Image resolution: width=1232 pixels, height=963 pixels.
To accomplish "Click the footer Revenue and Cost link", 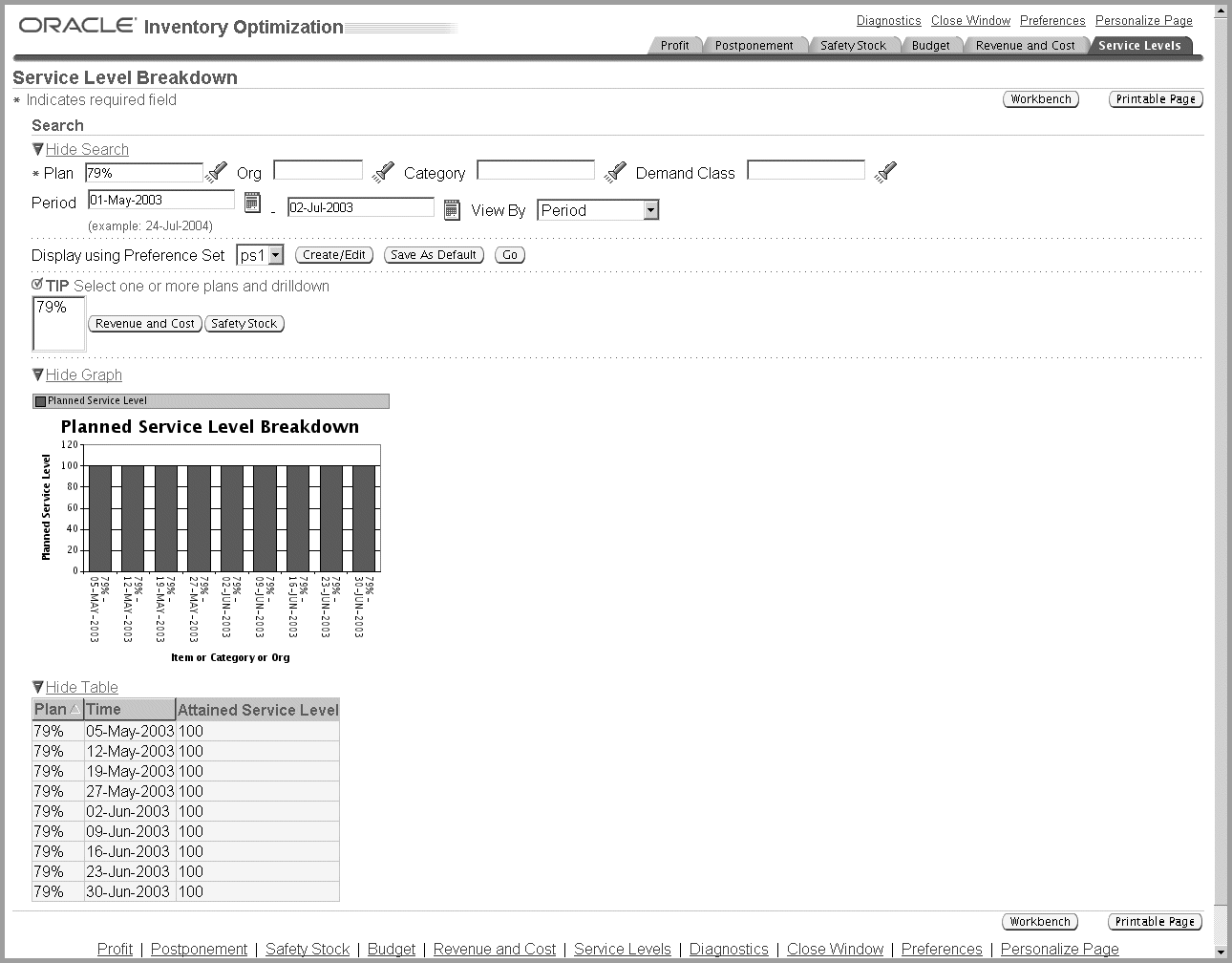I will click(x=495, y=949).
